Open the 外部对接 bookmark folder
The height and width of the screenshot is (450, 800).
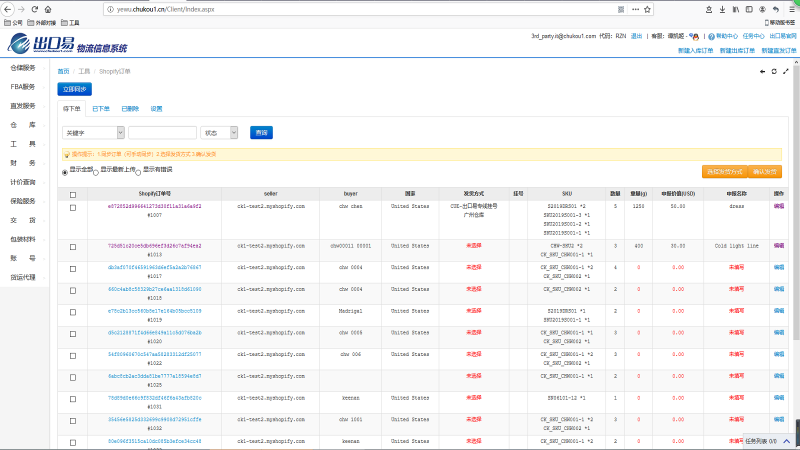pyautogui.click(x=41, y=22)
